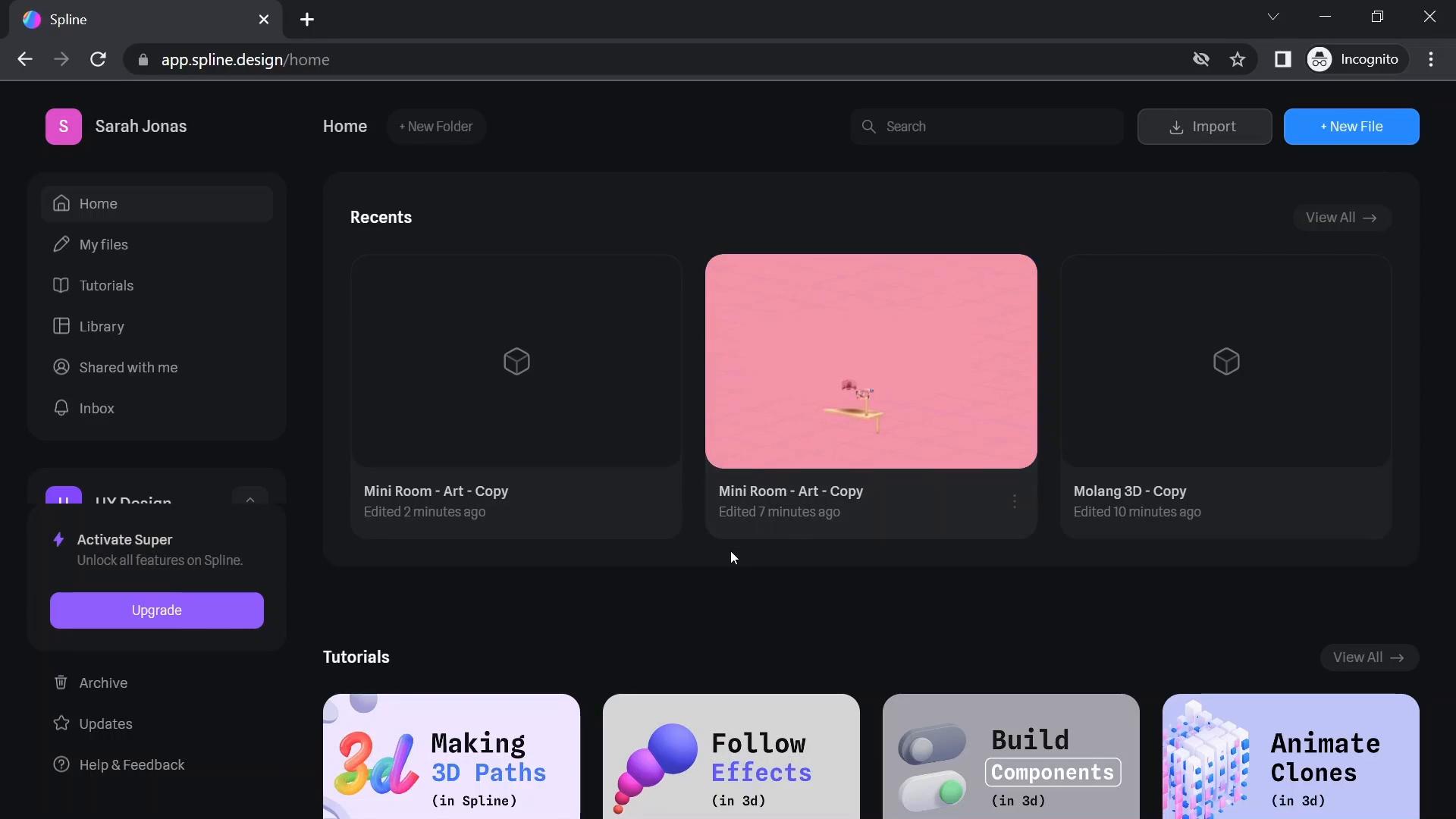Click the Archive icon
Viewport: 1456px width, 819px height.
[61, 683]
